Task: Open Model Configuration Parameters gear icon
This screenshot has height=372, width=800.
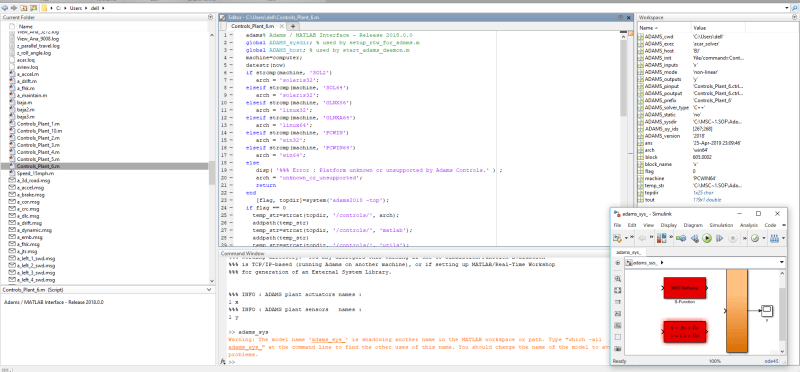Action: point(681,238)
